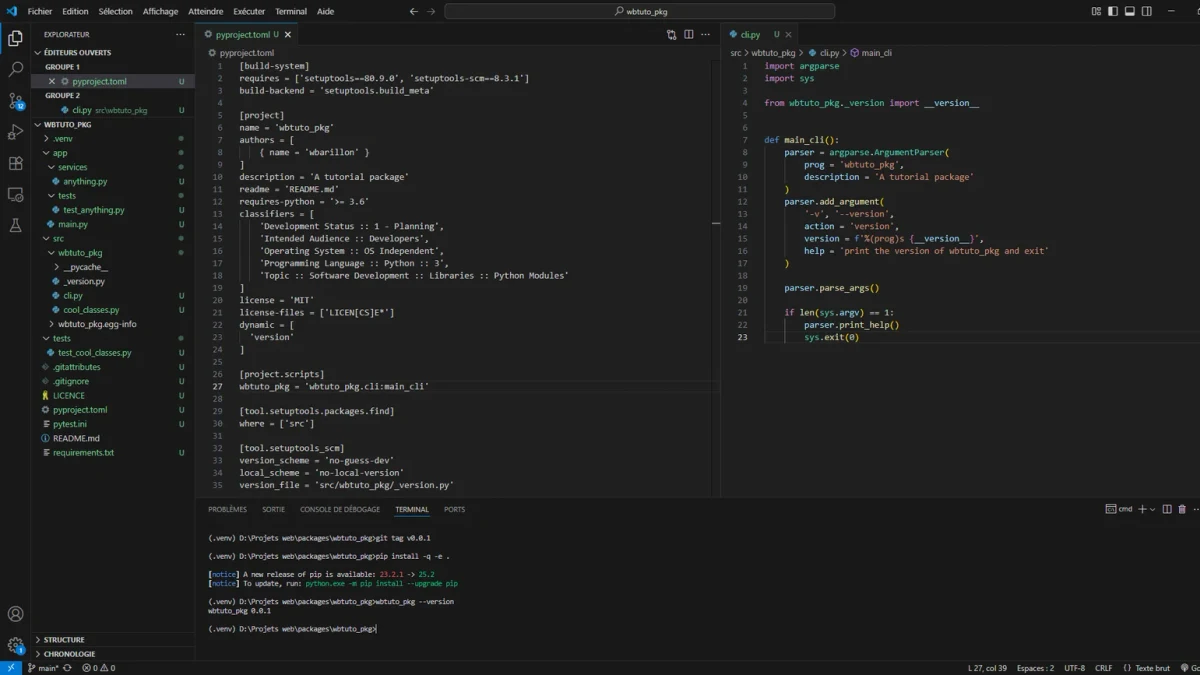This screenshot has height=675, width=1200.
Task: Go forward with the right navigation arrow
Action: tap(433, 11)
